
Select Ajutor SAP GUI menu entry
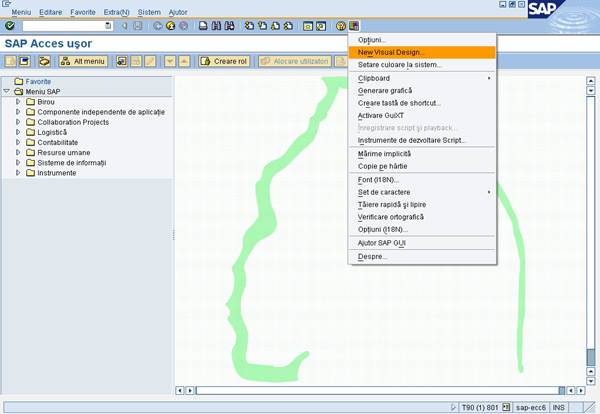[422, 243]
